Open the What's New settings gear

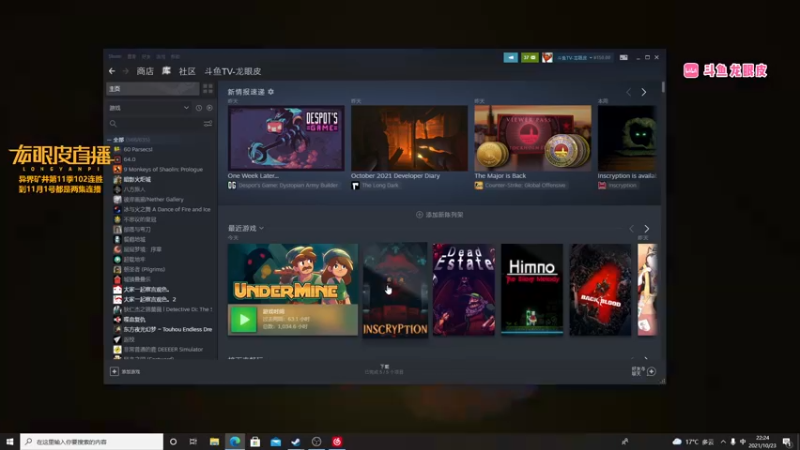271,92
